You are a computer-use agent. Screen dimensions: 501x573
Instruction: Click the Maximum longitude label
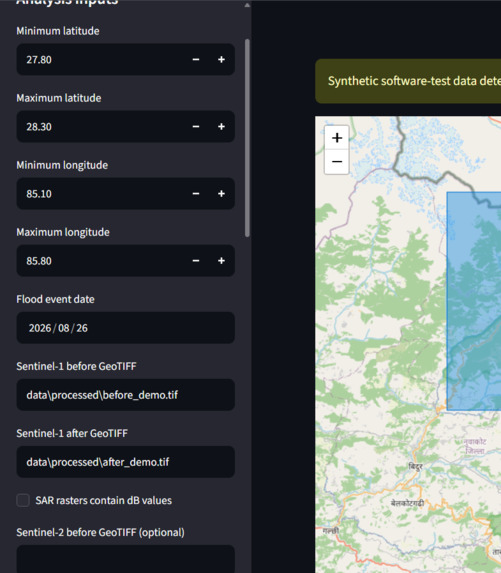click(x=63, y=232)
